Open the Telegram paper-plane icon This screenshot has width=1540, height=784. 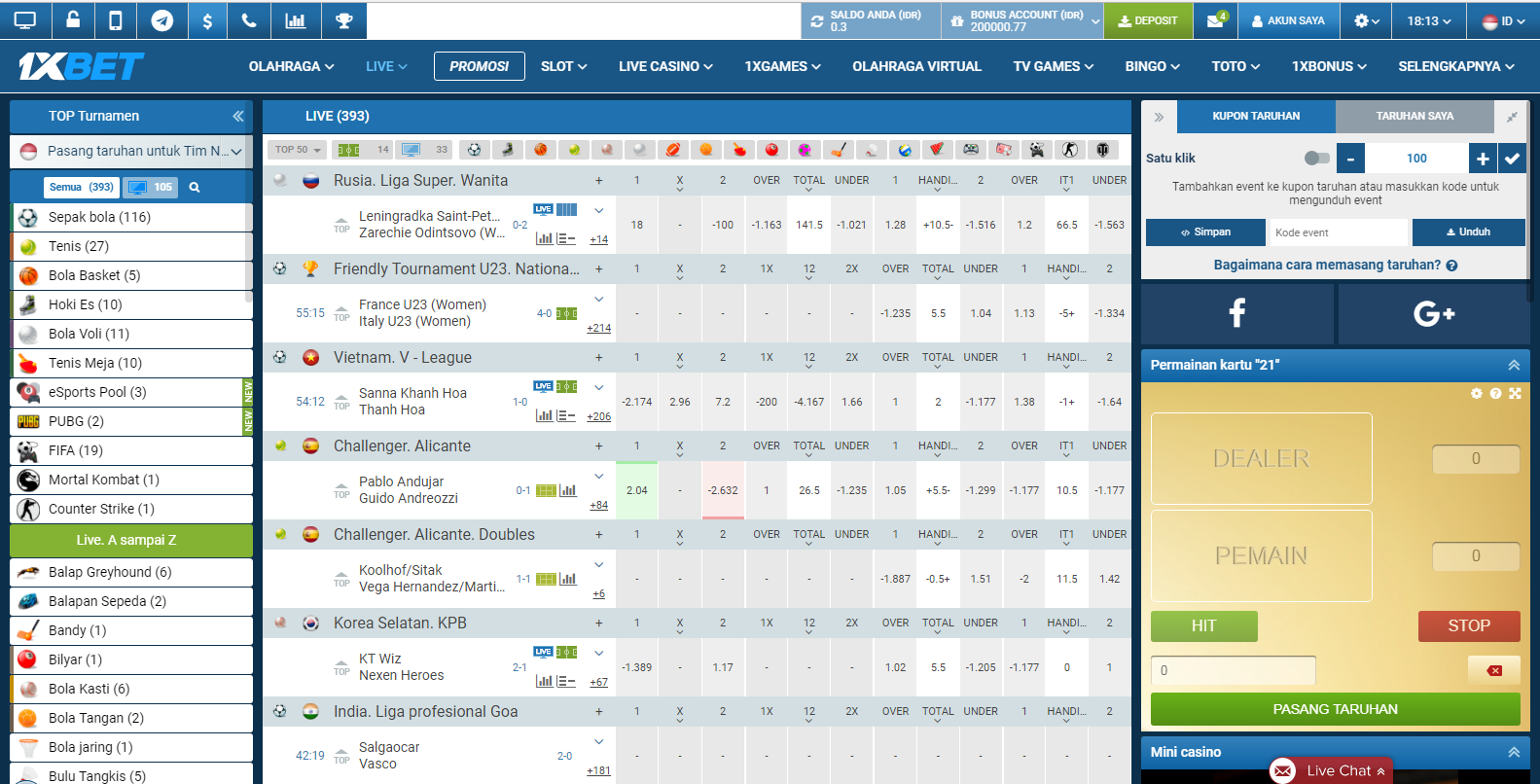pos(161,20)
